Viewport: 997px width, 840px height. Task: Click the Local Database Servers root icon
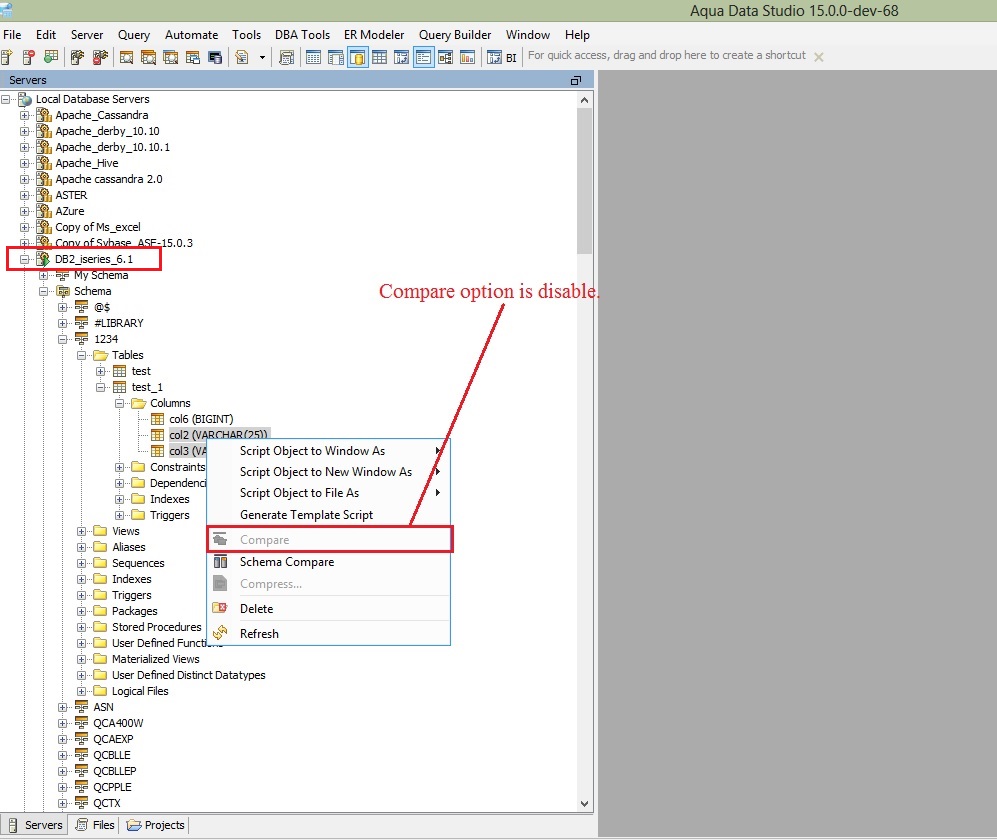tap(25, 99)
